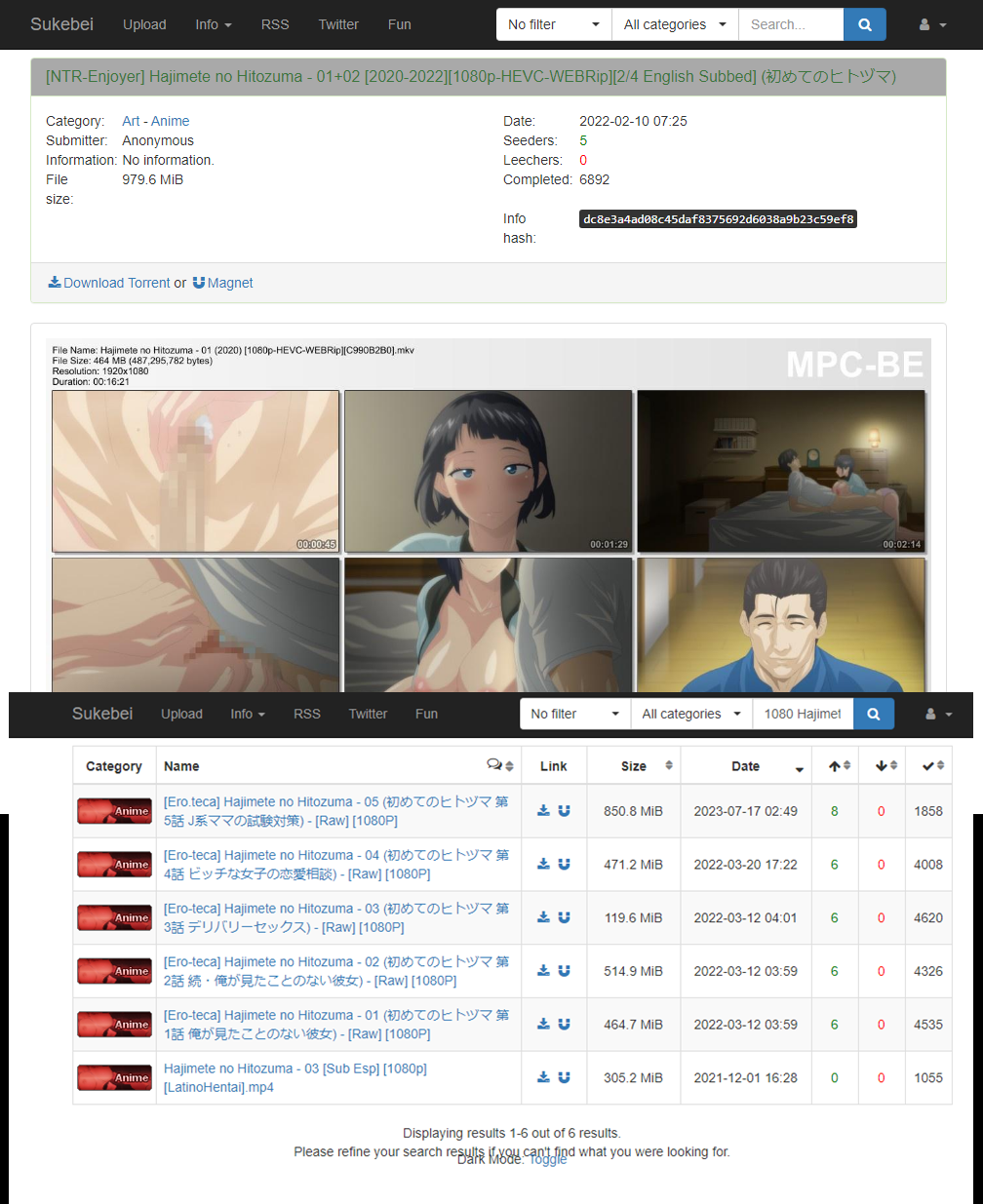Open the '[Ero.teca] Hajimete no Hitozuma - 05' result

(x=336, y=811)
